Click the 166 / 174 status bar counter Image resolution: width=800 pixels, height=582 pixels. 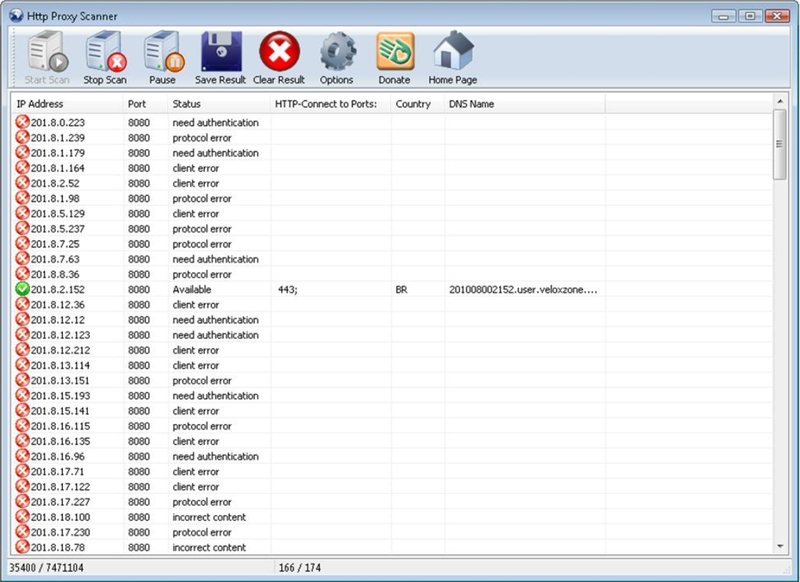300,568
